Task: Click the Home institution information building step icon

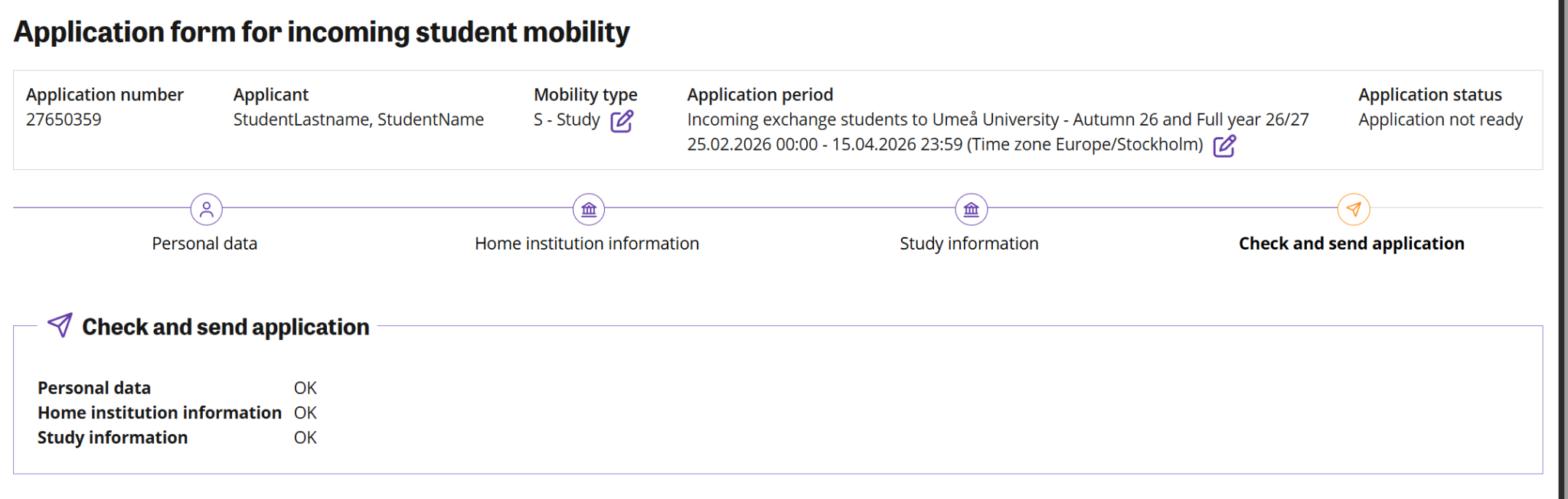Action: [x=589, y=209]
